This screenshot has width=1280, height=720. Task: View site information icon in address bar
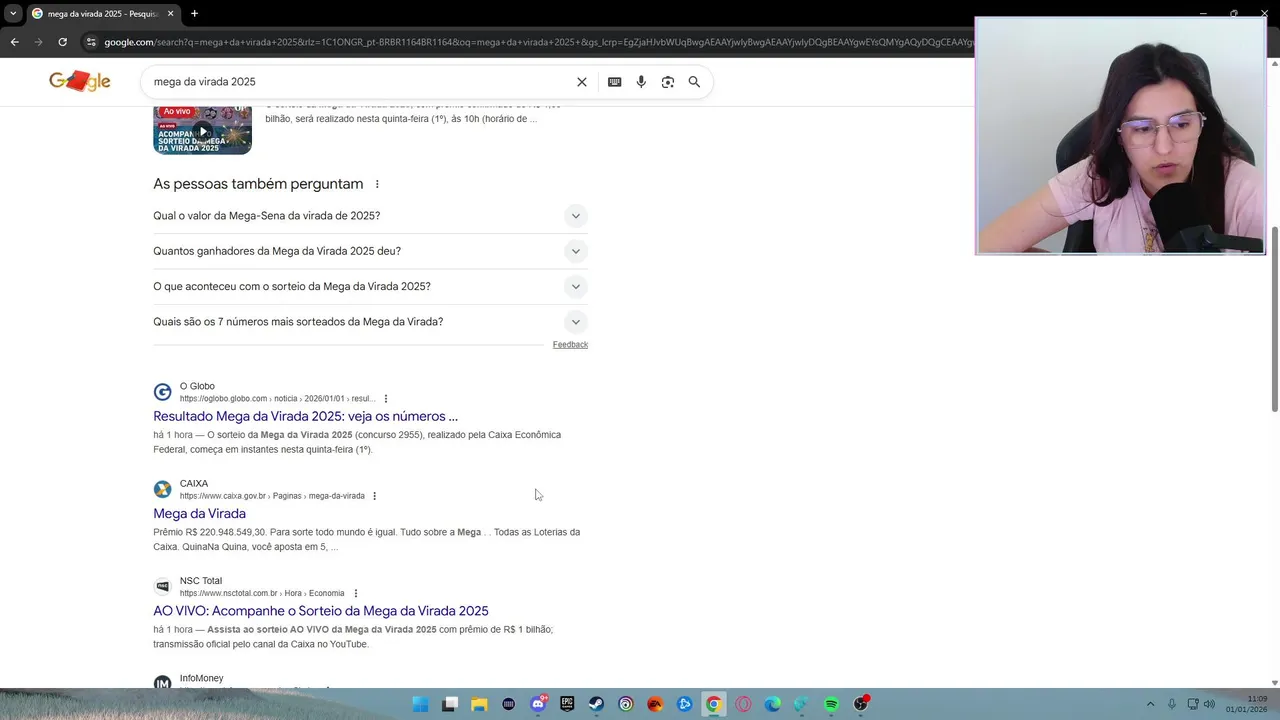point(91,42)
